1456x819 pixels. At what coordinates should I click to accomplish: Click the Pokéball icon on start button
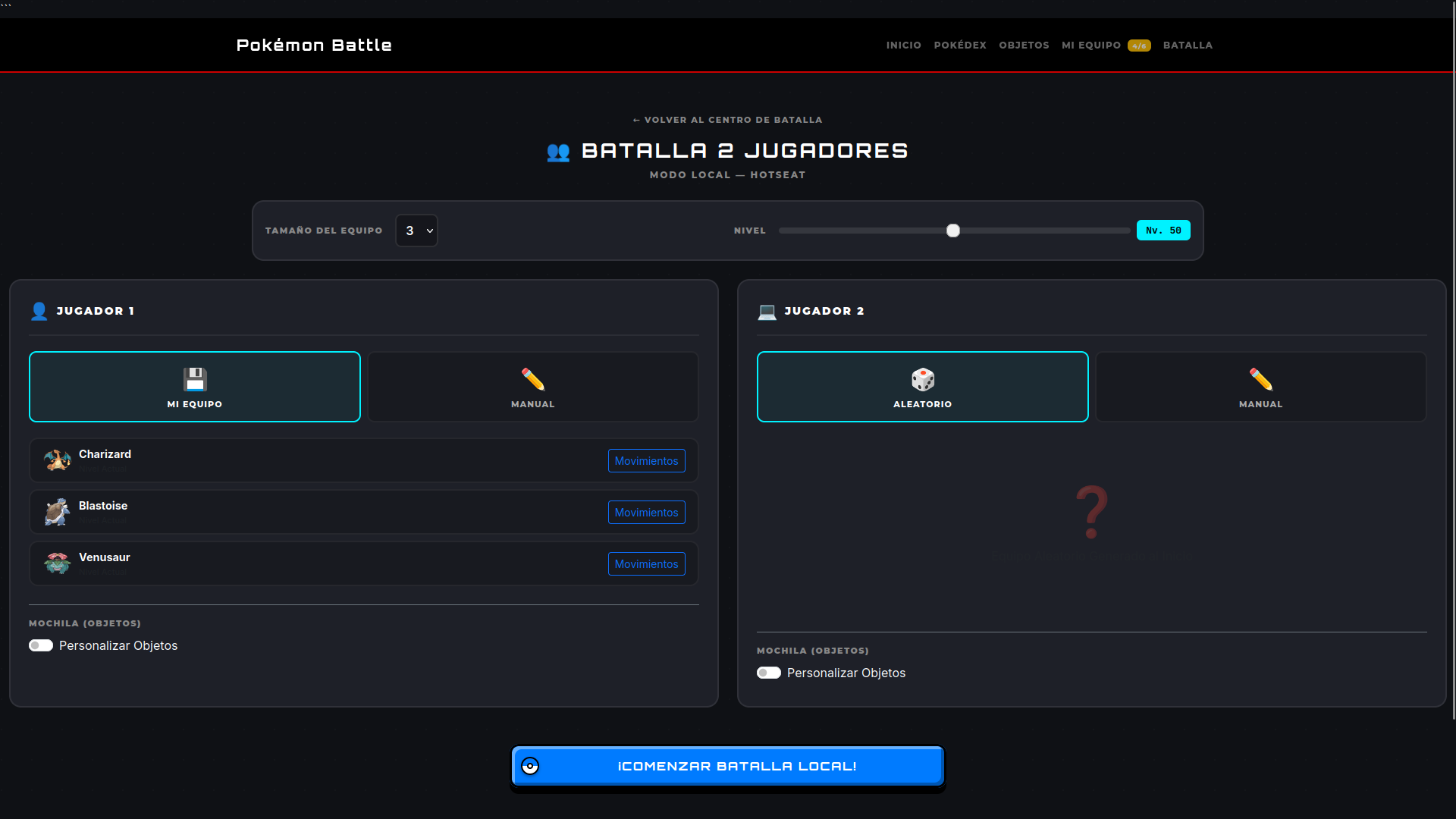(530, 766)
